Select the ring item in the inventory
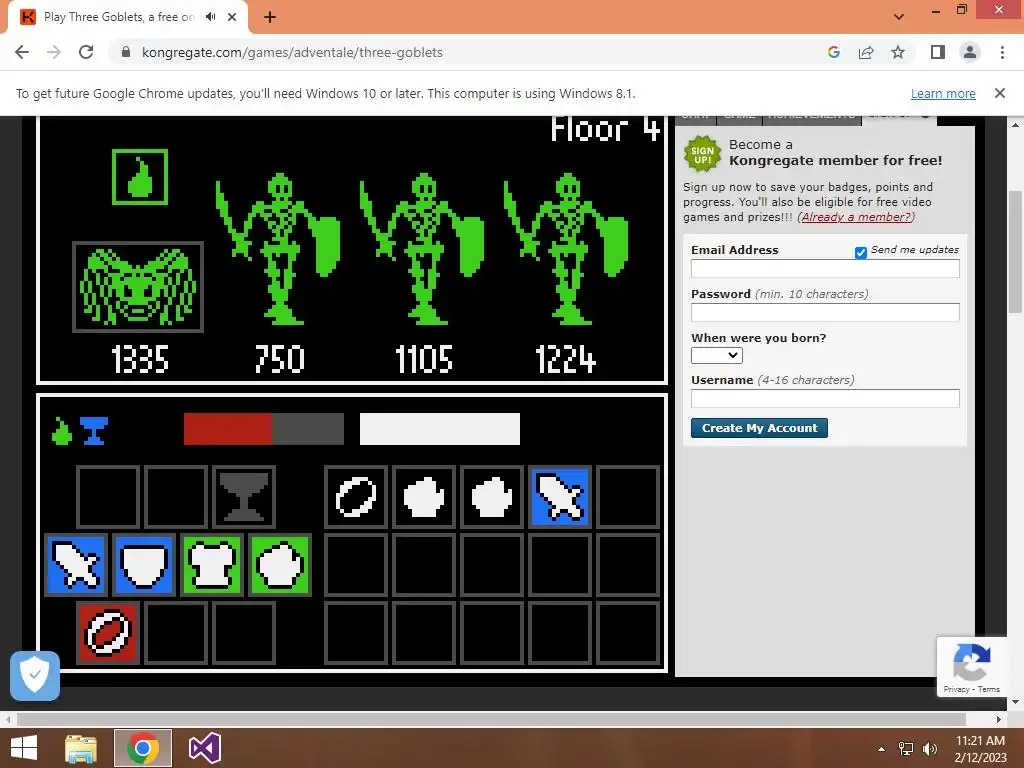Image resolution: width=1024 pixels, height=768 pixels. [356, 497]
